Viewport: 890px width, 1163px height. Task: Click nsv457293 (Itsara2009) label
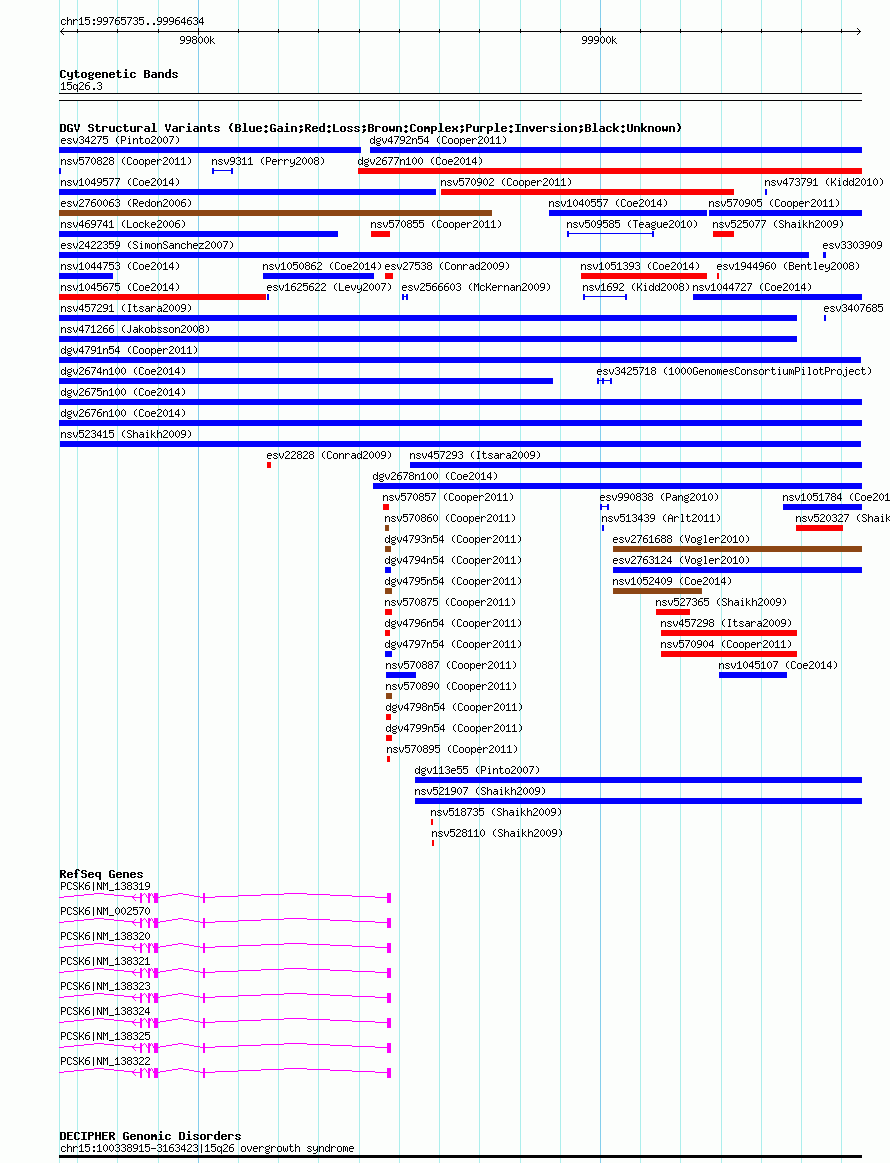click(x=475, y=455)
